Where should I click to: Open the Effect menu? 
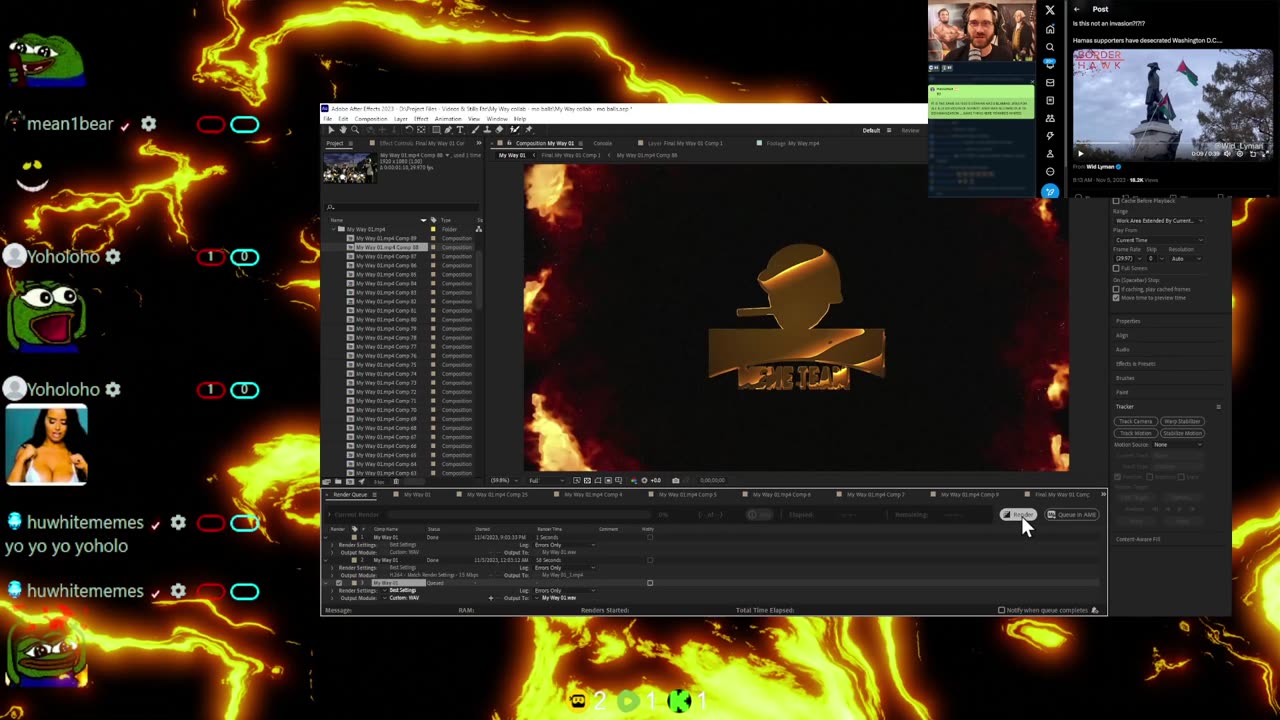[x=421, y=119]
